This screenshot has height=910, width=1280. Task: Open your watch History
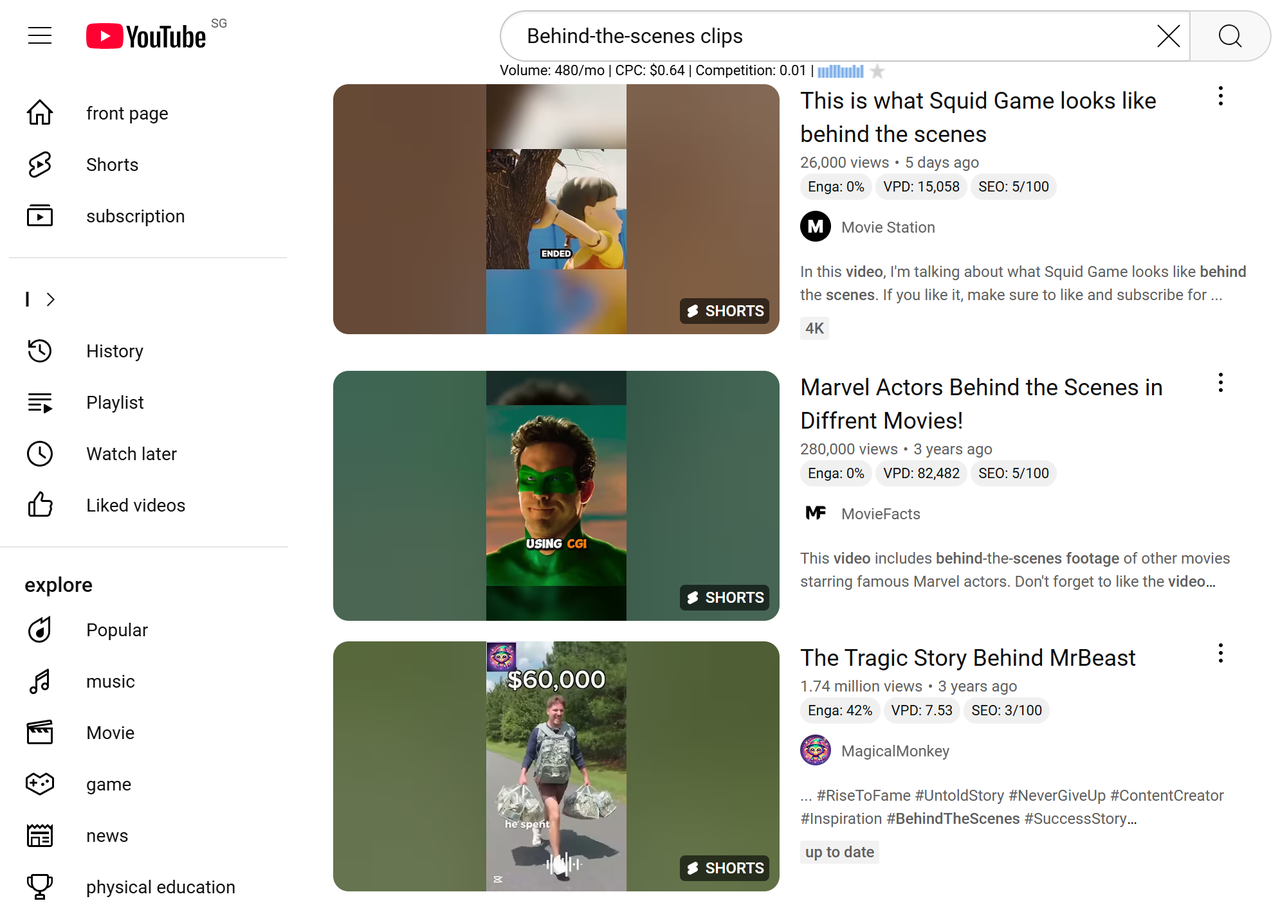coord(114,351)
